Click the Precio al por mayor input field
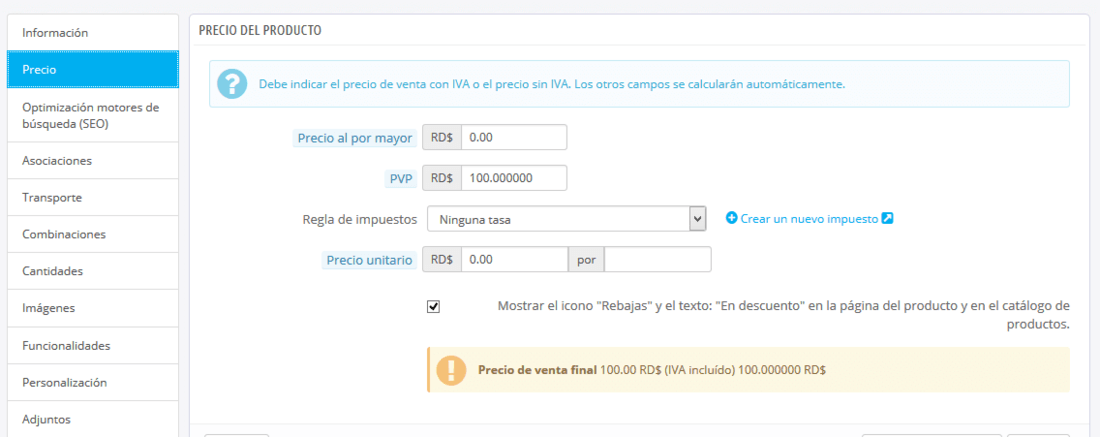 [x=514, y=137]
